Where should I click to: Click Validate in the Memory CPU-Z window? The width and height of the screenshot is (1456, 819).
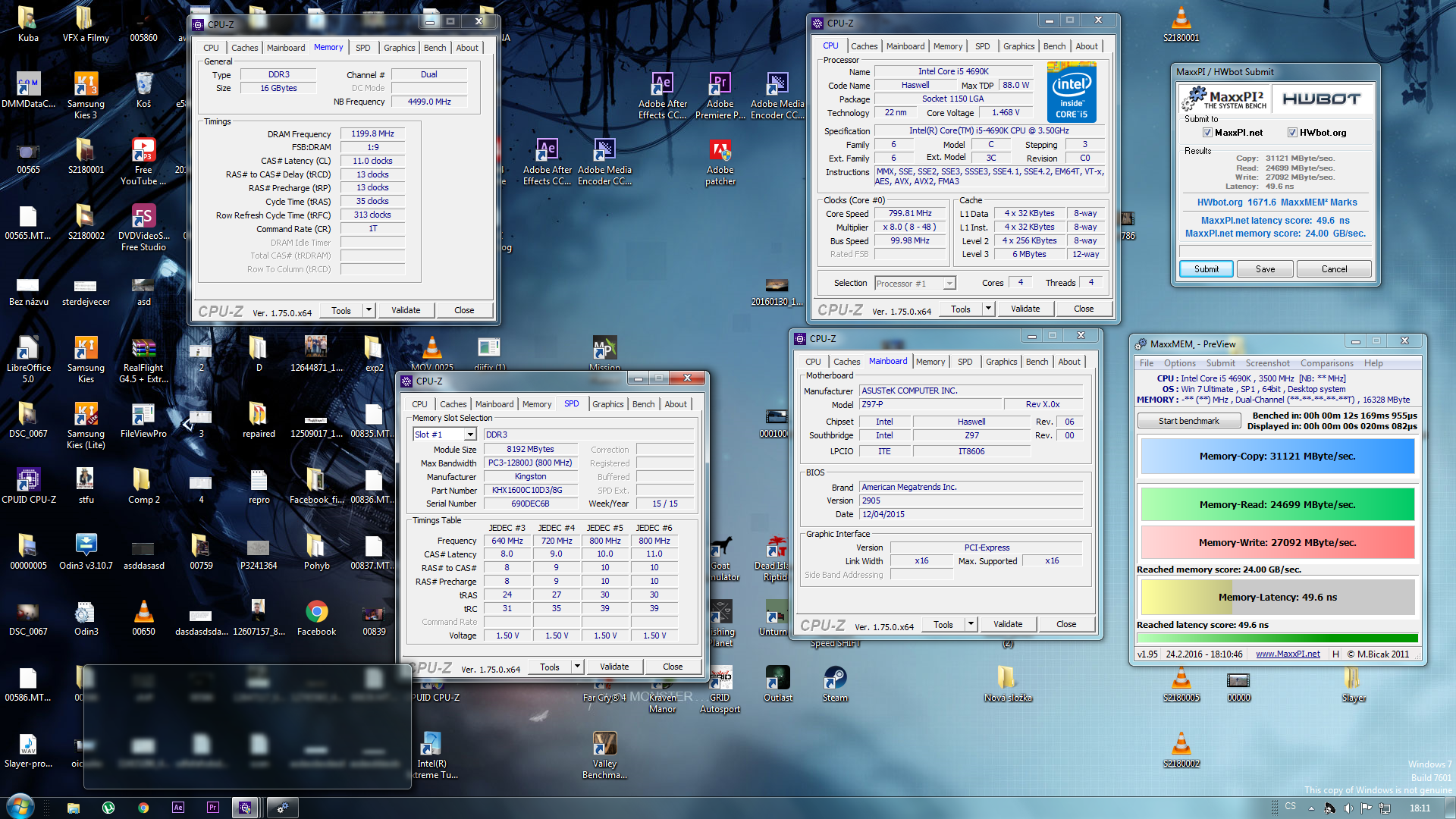pos(406,310)
